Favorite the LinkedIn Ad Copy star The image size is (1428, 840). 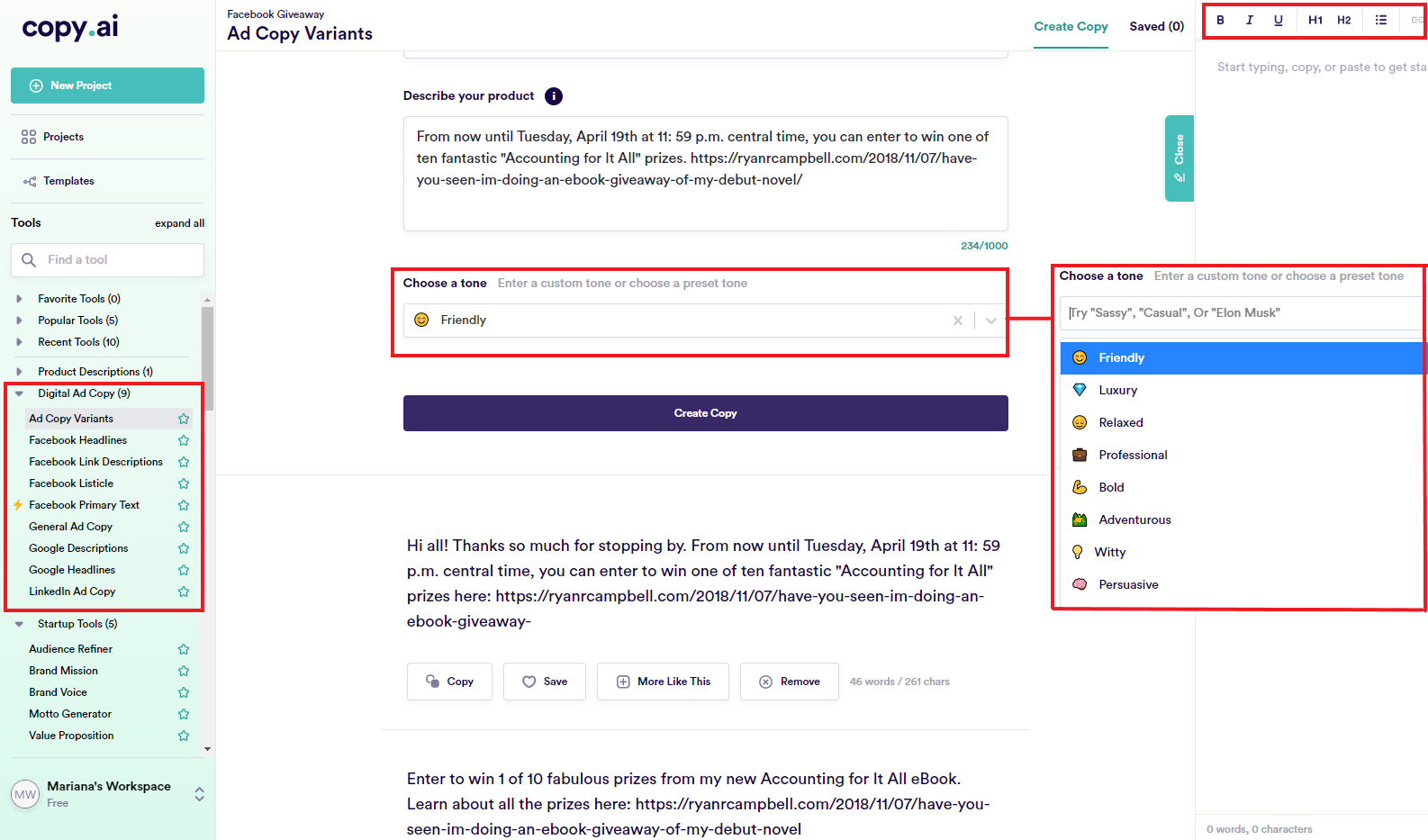pyautogui.click(x=184, y=592)
